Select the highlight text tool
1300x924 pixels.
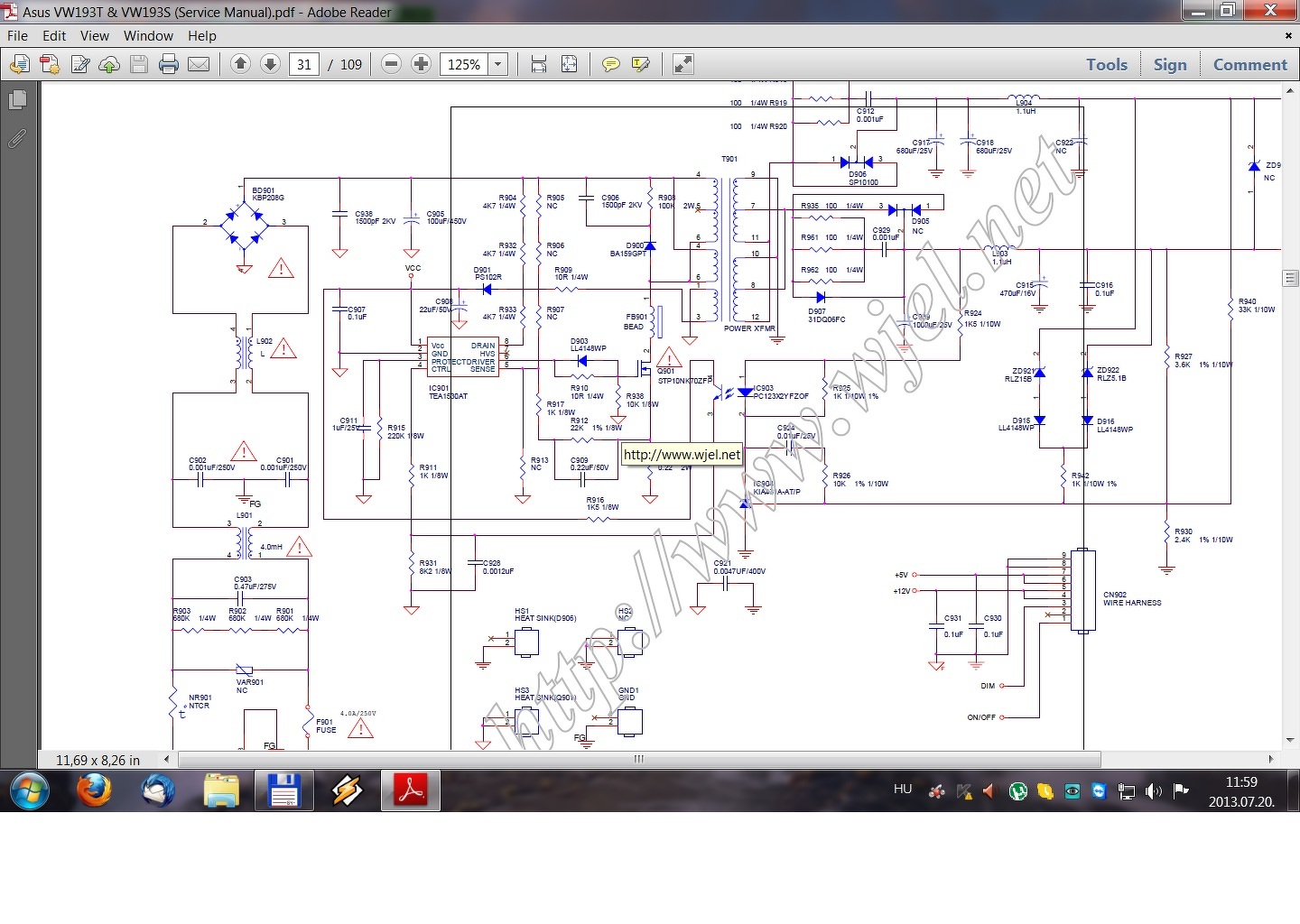641,64
